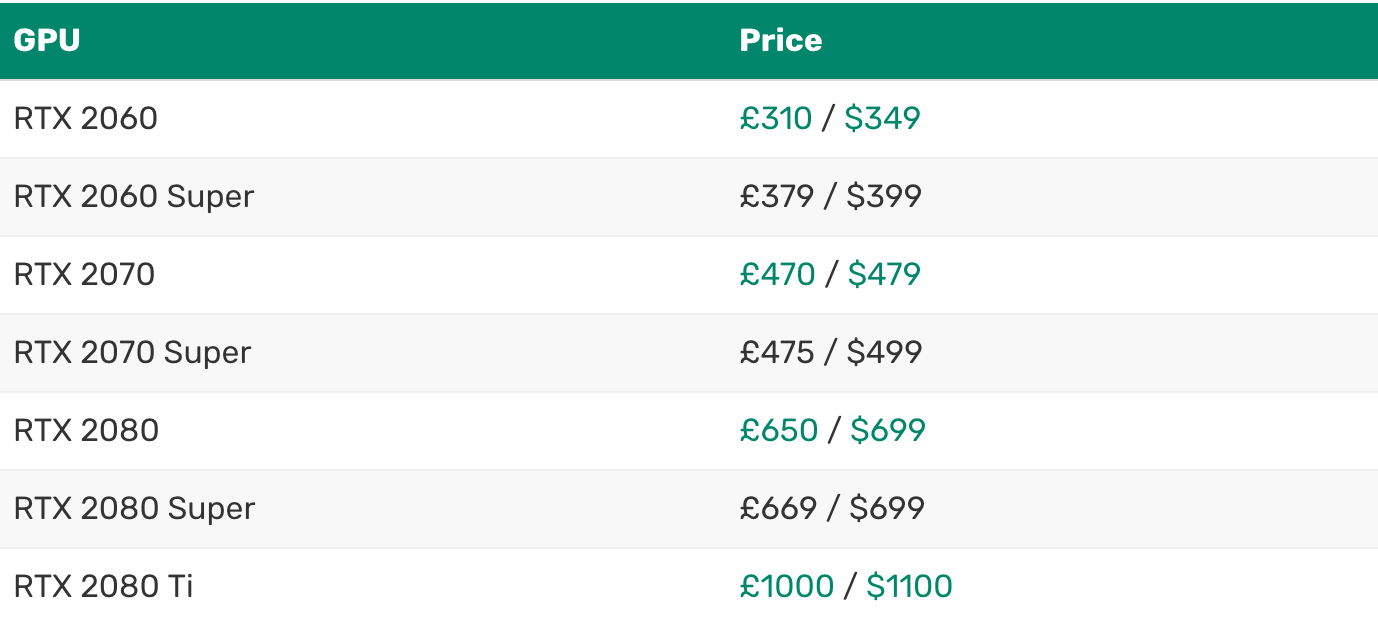The width and height of the screenshot is (1378, 624).
Task: Follow the $479 RTX 2070 price link
Action: (x=884, y=275)
